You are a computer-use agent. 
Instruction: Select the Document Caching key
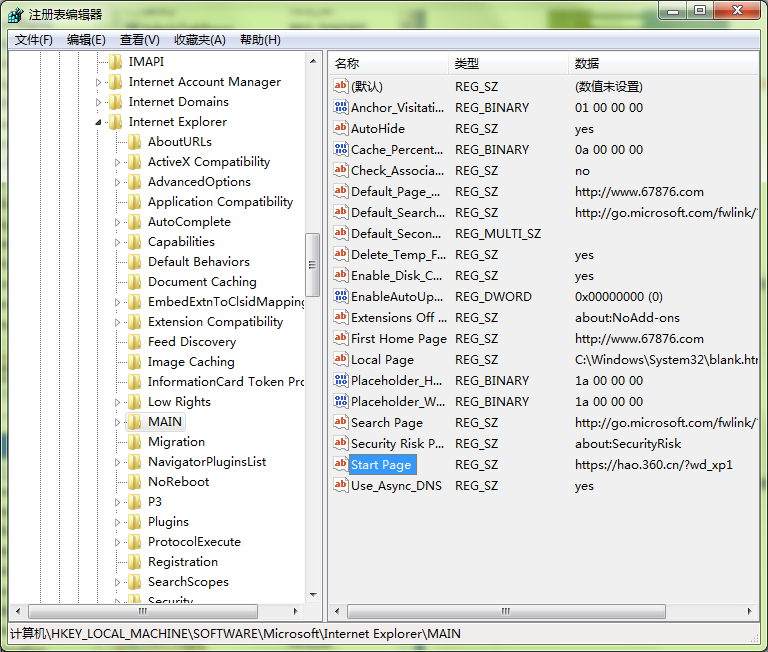(202, 282)
